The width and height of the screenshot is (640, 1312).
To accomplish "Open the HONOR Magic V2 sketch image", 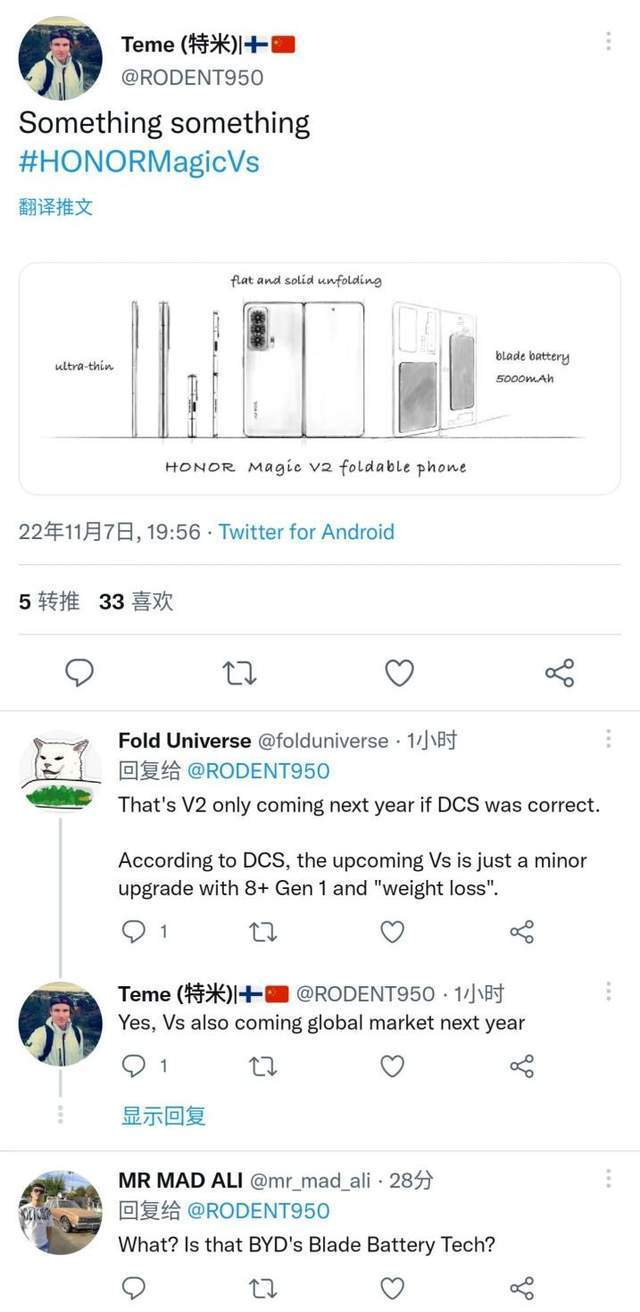I will [x=319, y=378].
